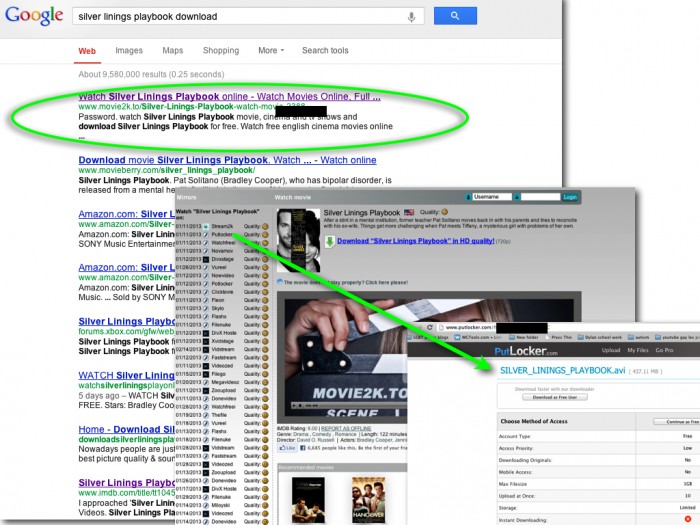Image resolution: width=700 pixels, height=525 pixels.
Task: Click the autism bookmark folder
Action: pyautogui.click(x=638, y=338)
